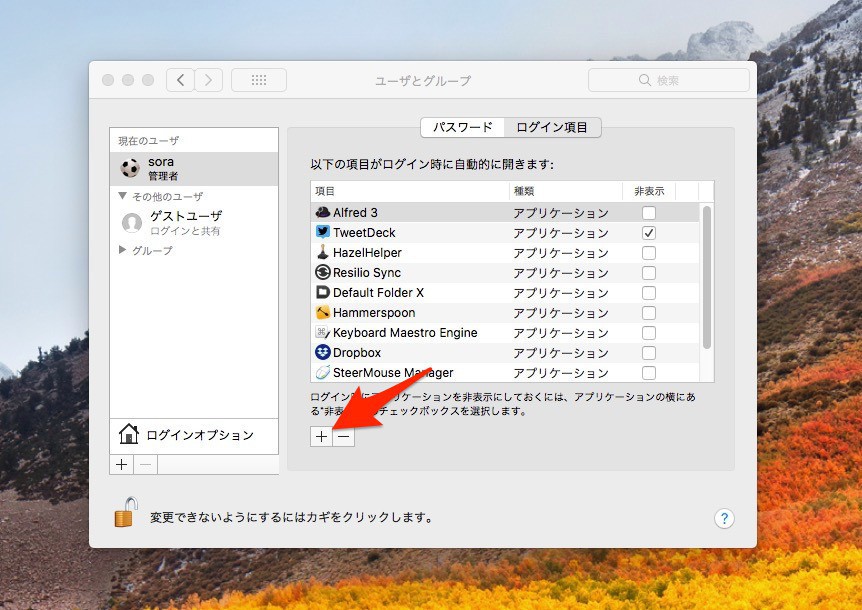Enable the hide checkbox for Alfred 3
The image size is (862, 610).
[649, 213]
